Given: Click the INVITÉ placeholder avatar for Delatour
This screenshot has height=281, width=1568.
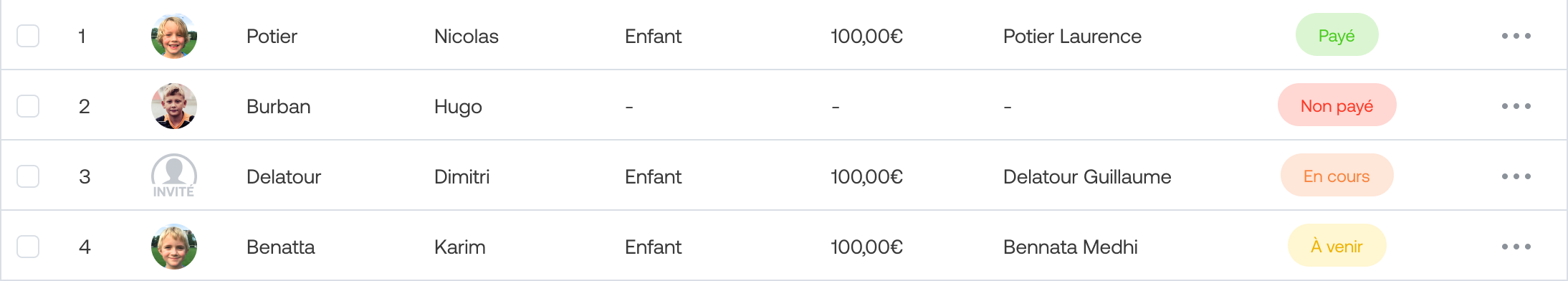Looking at the screenshot, I should pyautogui.click(x=174, y=176).
